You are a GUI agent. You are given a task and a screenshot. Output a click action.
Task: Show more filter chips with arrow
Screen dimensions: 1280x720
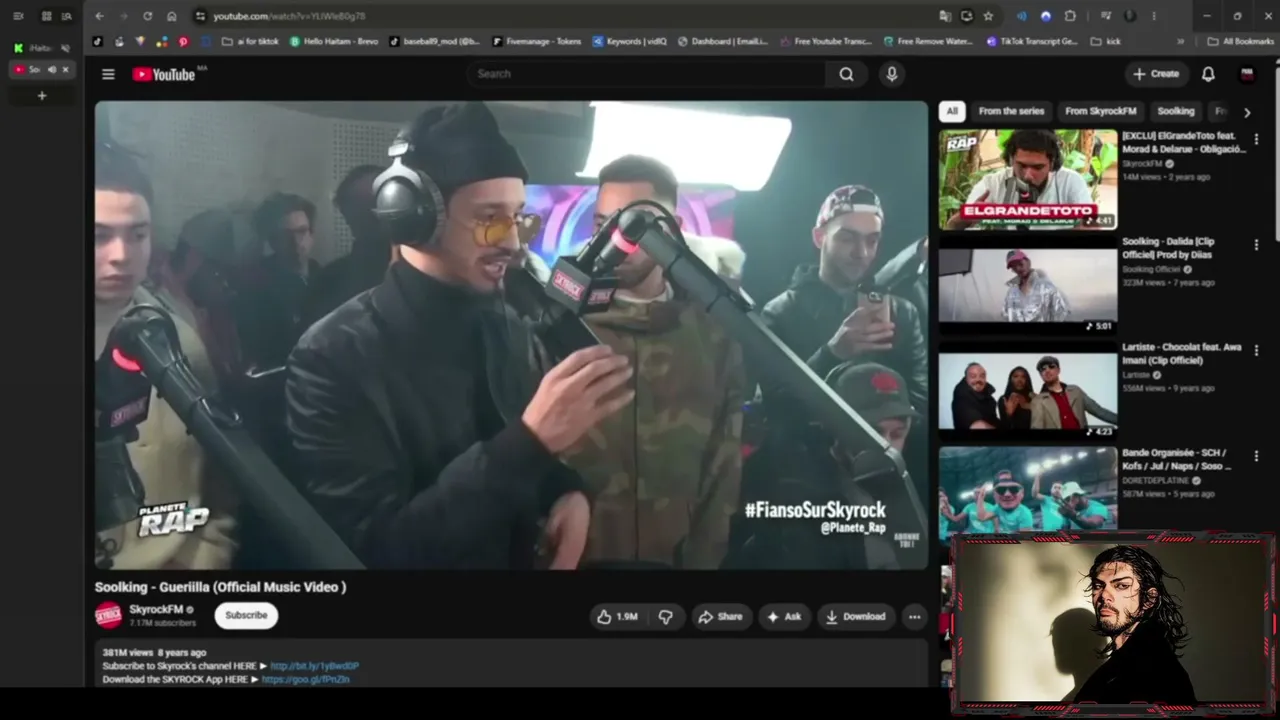point(1246,112)
